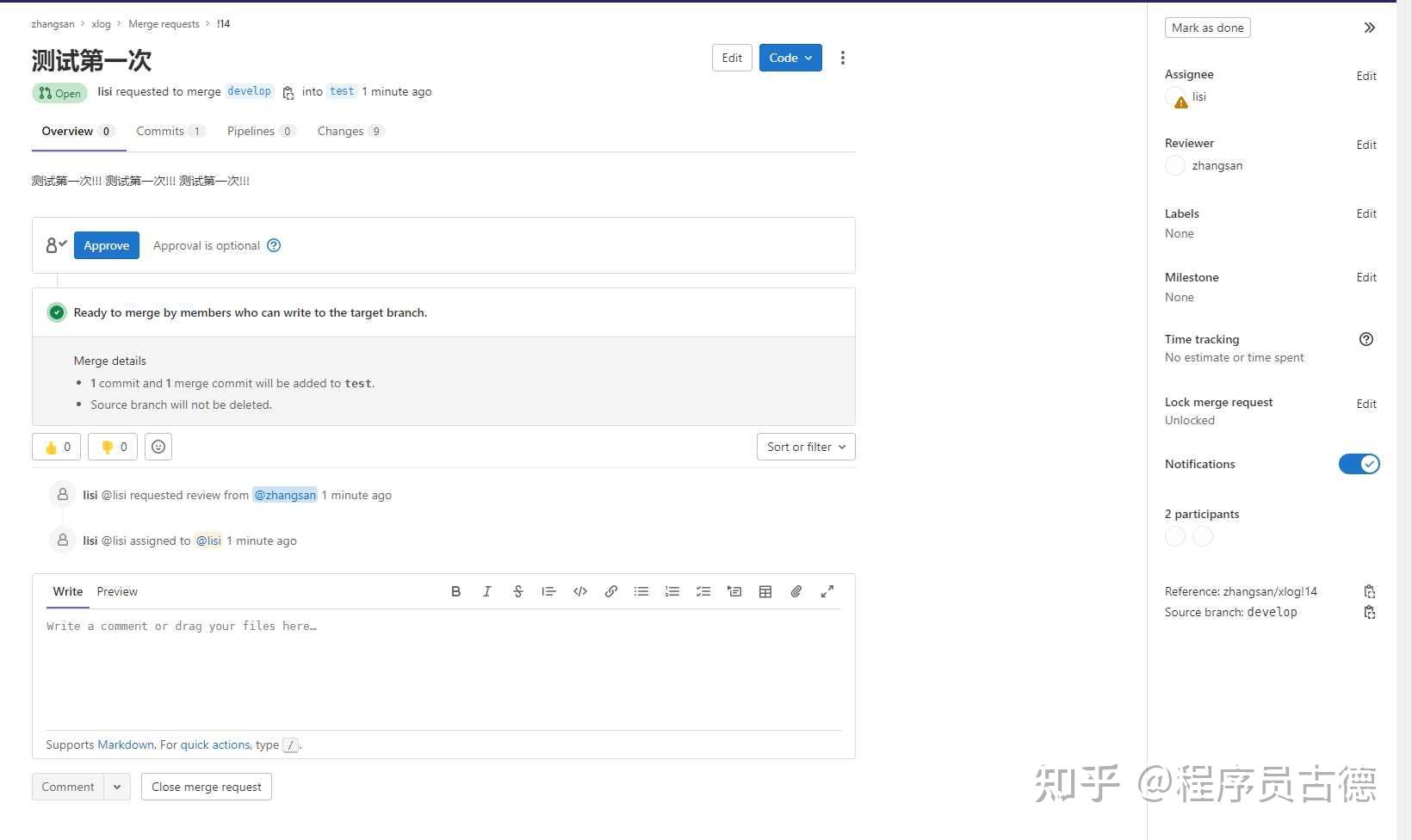Open the Sort or filter dropdown
Viewport: 1412px width, 840px height.
(x=804, y=447)
